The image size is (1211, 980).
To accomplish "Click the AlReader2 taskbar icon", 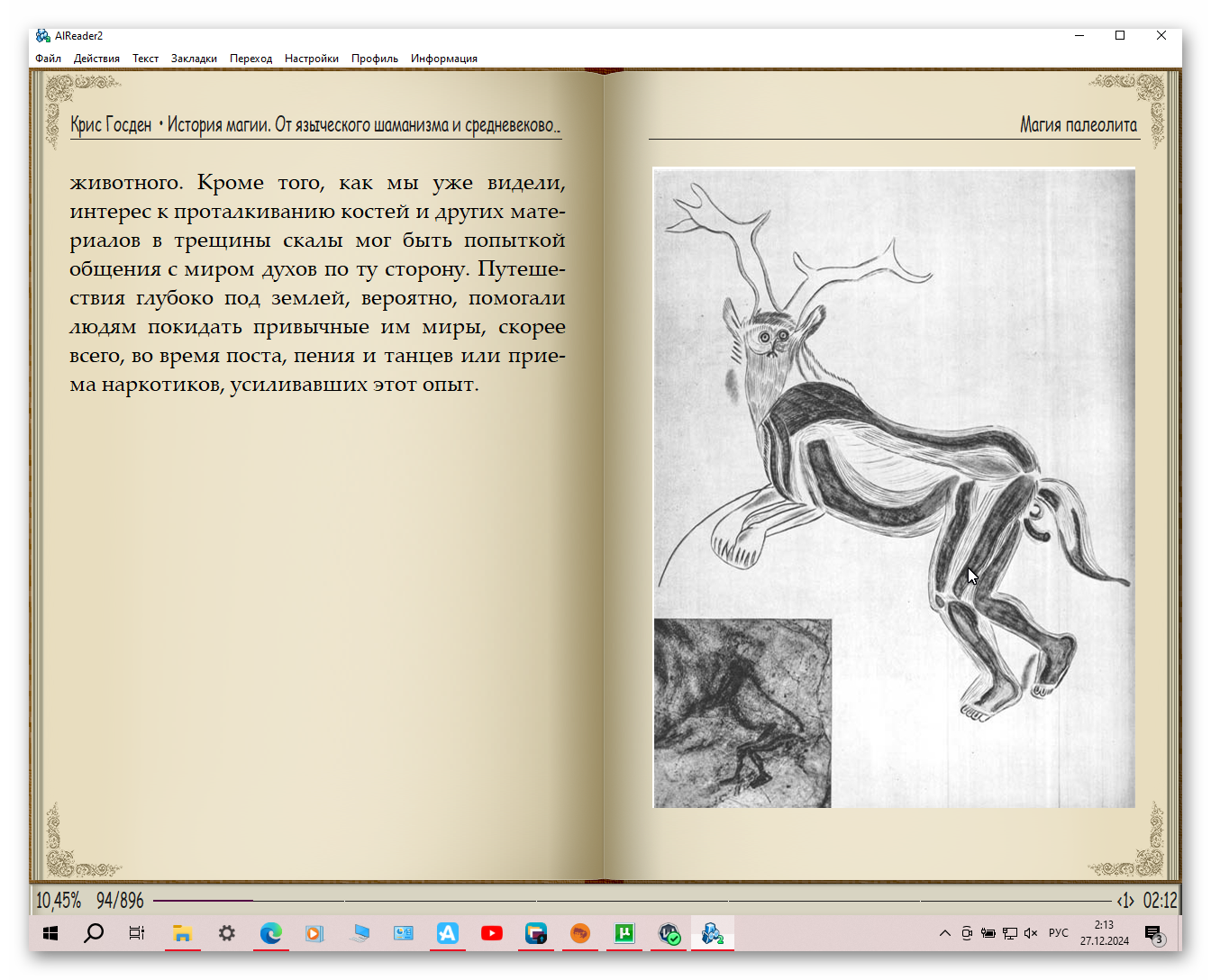I will pyautogui.click(x=713, y=933).
